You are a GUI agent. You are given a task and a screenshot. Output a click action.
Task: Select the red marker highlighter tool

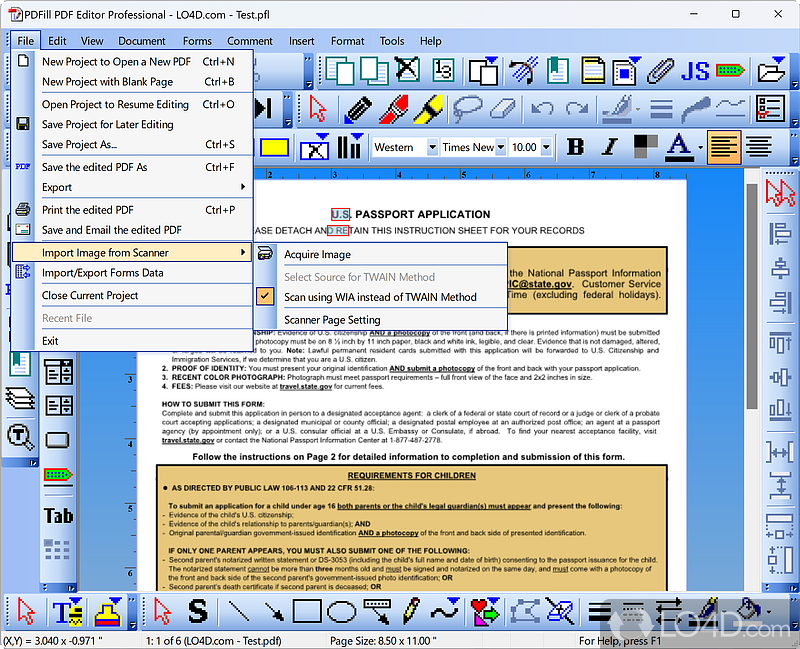click(393, 109)
